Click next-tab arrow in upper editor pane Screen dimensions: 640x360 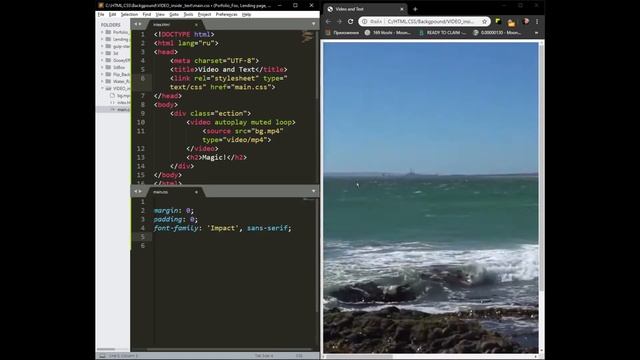[140, 24]
